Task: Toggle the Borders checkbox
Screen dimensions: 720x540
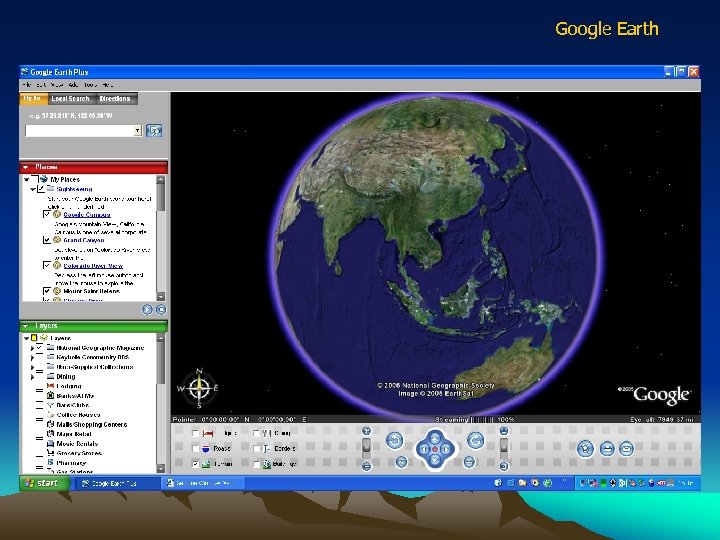Action: click(x=257, y=449)
